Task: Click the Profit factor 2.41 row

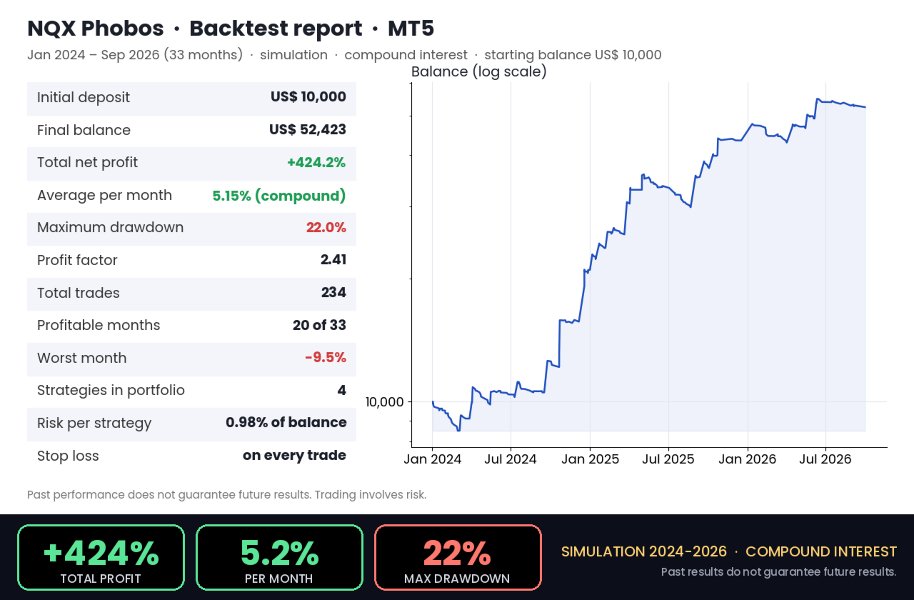Action: pyautogui.click(x=191, y=260)
